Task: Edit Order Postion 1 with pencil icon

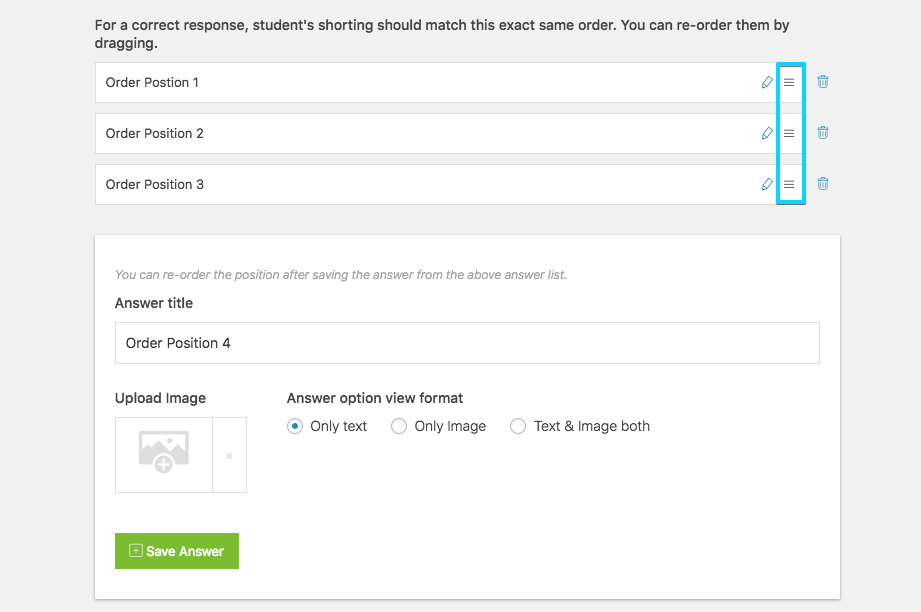Action: pyautogui.click(x=767, y=82)
